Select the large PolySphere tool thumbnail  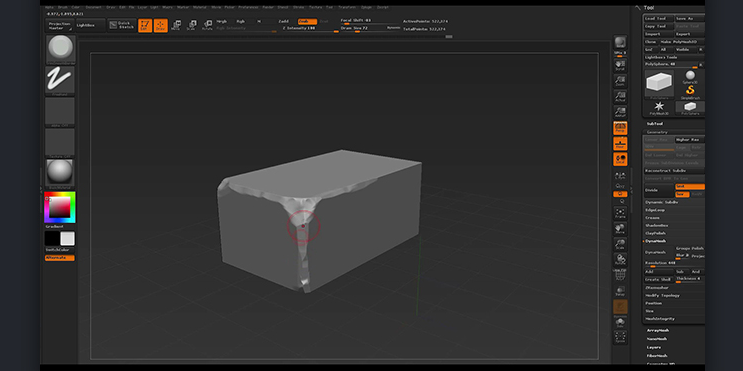(x=659, y=84)
